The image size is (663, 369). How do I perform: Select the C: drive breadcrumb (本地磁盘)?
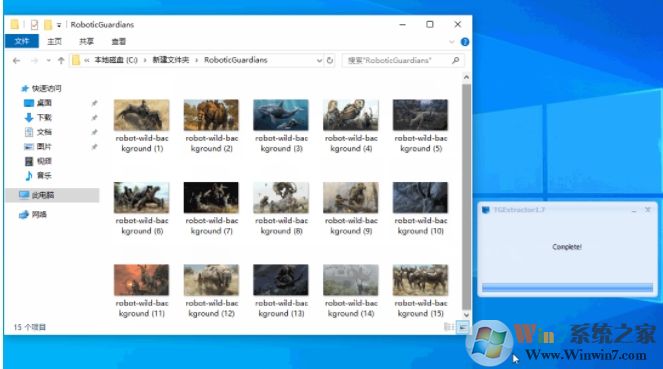tap(115, 60)
